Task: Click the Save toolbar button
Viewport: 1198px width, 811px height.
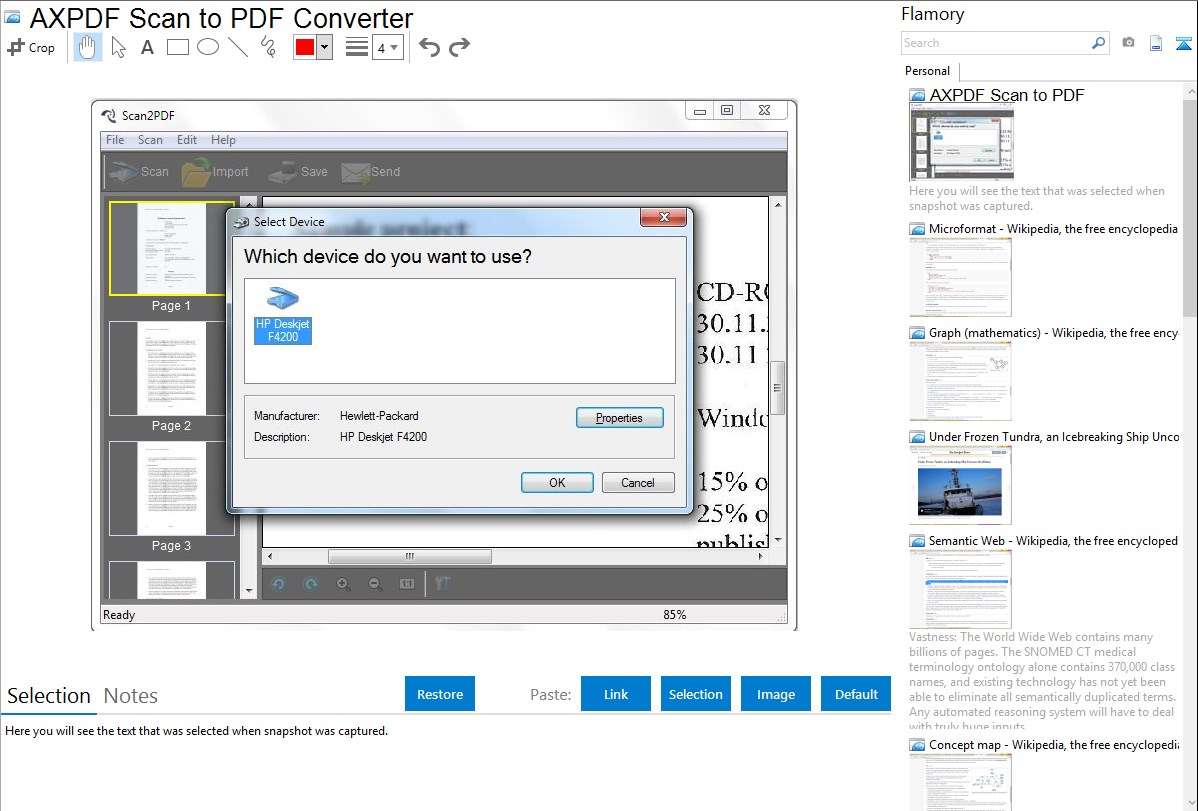Action: click(298, 172)
